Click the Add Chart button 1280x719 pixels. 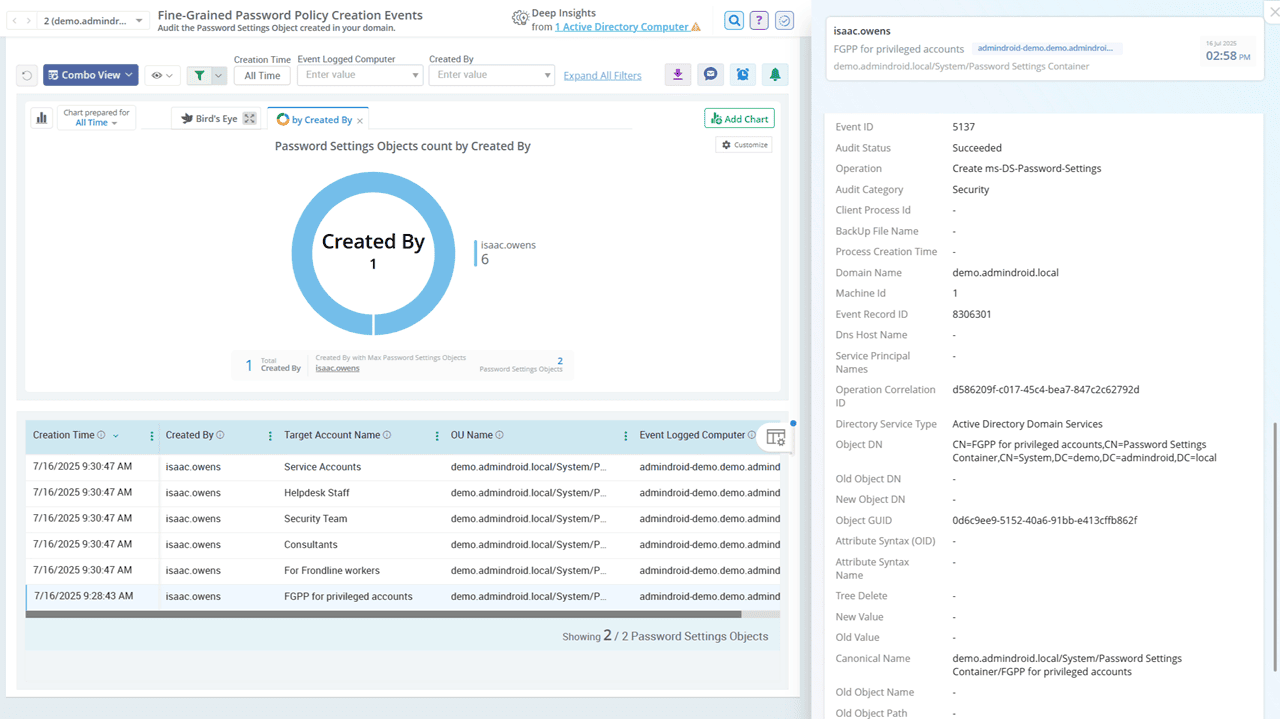(739, 119)
